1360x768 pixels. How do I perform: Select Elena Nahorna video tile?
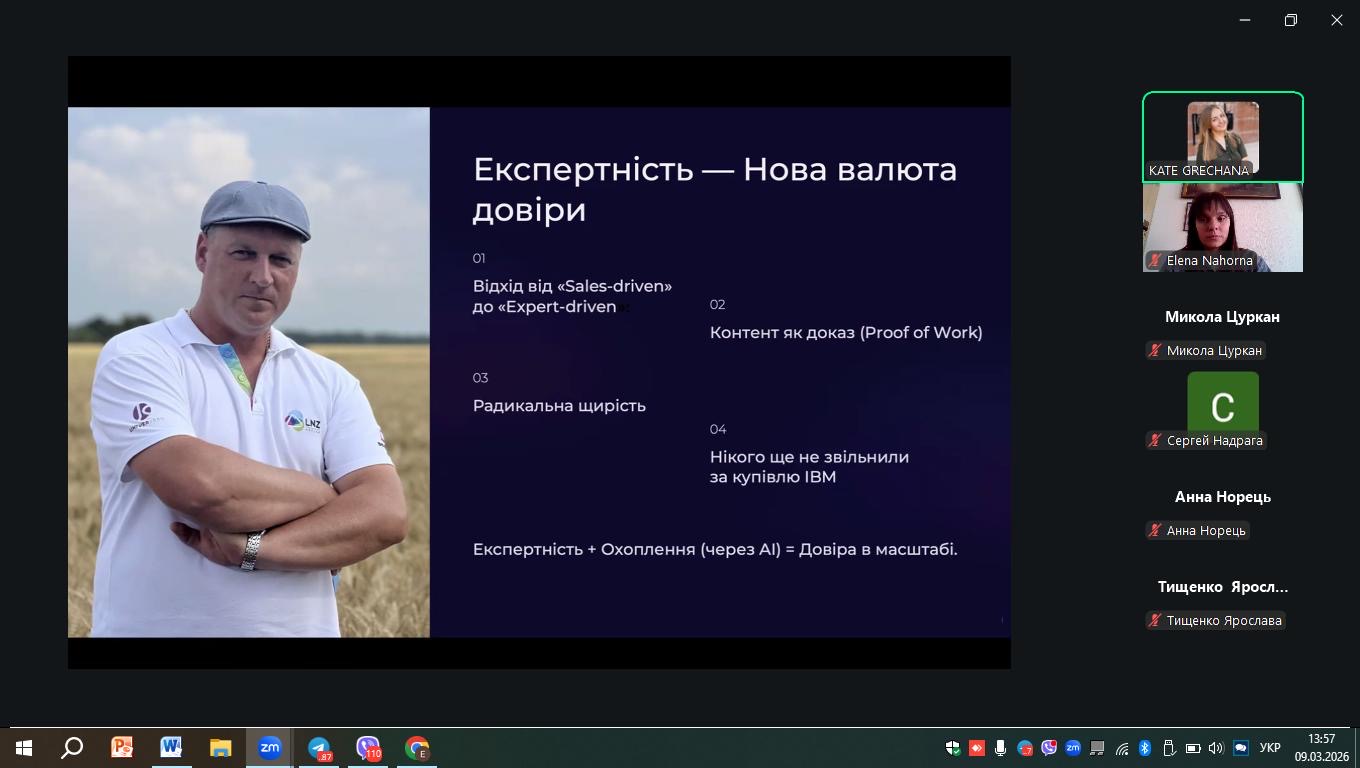point(1223,227)
